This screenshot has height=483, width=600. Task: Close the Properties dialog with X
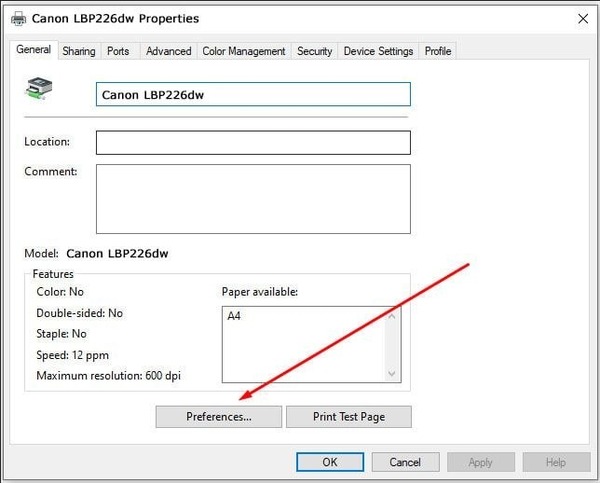point(583,18)
